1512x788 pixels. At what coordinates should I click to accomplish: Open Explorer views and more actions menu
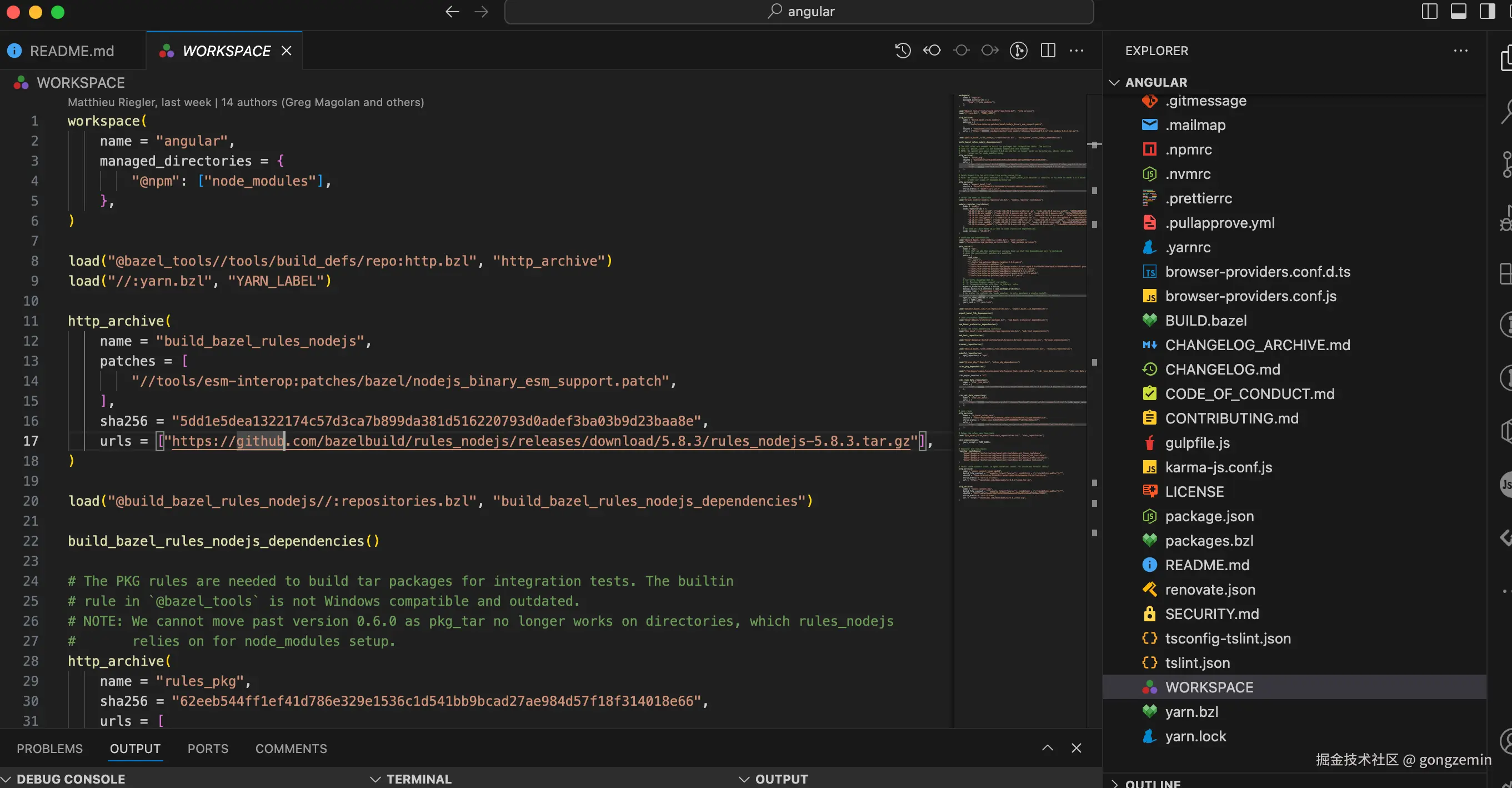(1460, 51)
